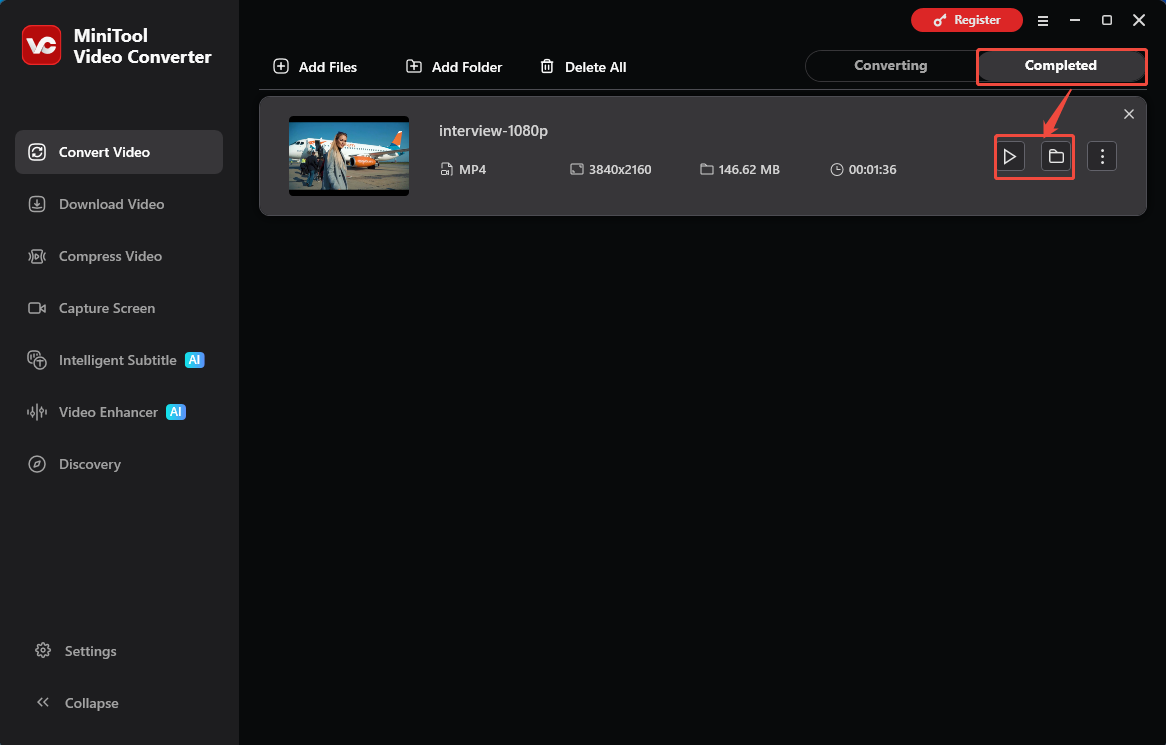Click the interview-1080p file name
The height and width of the screenshot is (745, 1166).
pos(493,131)
